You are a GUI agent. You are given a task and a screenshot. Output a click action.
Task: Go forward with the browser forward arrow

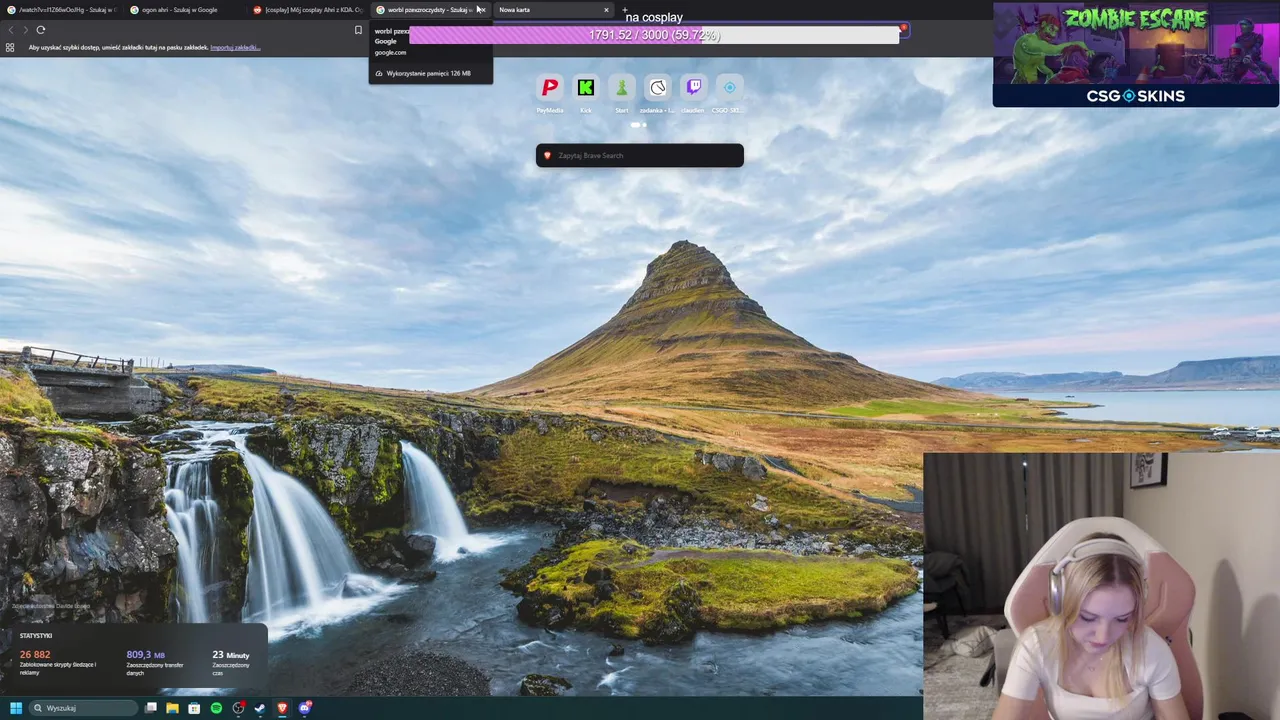coord(25,30)
